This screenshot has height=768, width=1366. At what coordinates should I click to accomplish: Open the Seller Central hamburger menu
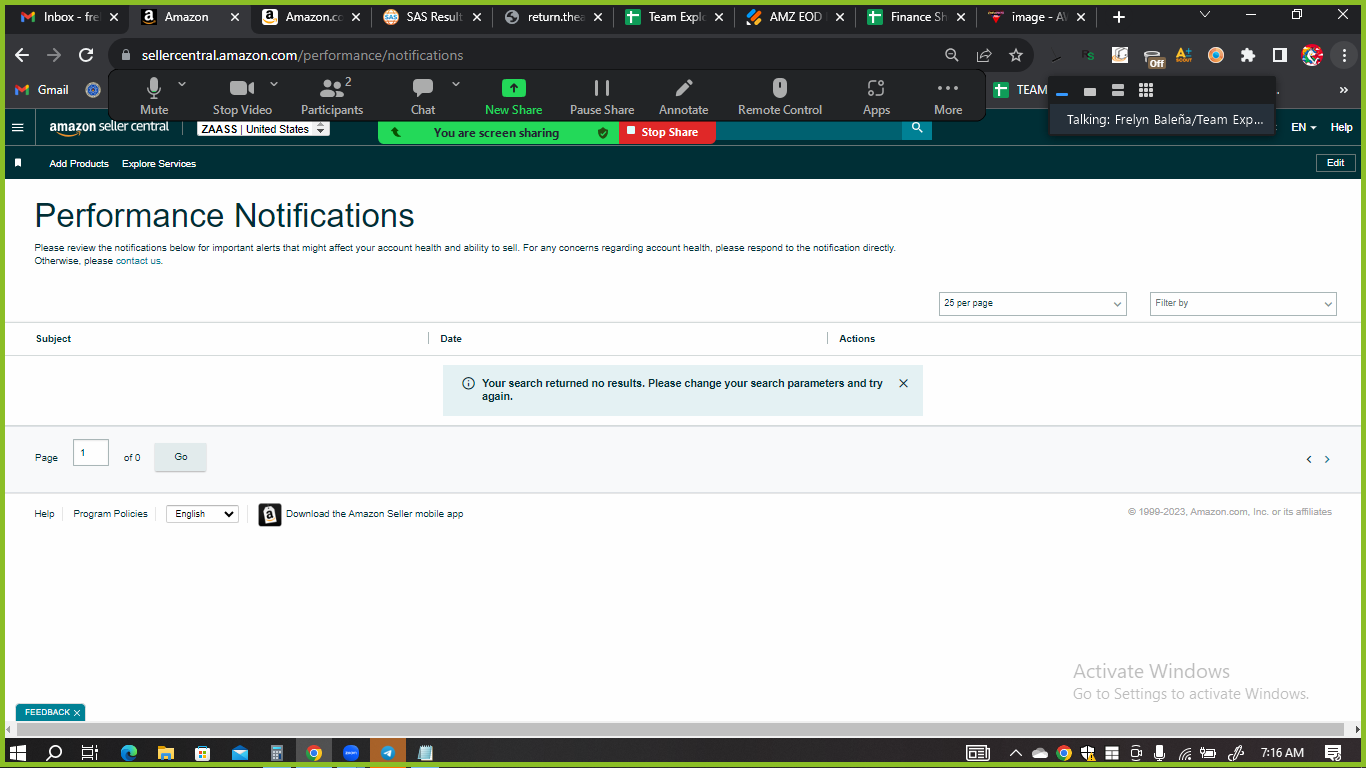pyautogui.click(x=17, y=127)
